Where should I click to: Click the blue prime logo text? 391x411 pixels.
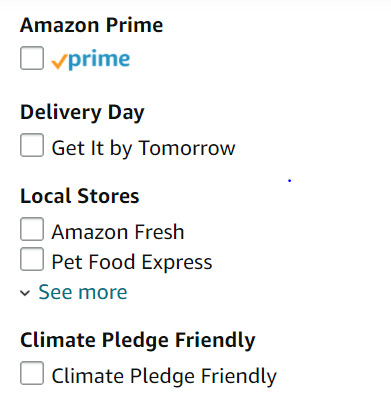pos(99,60)
